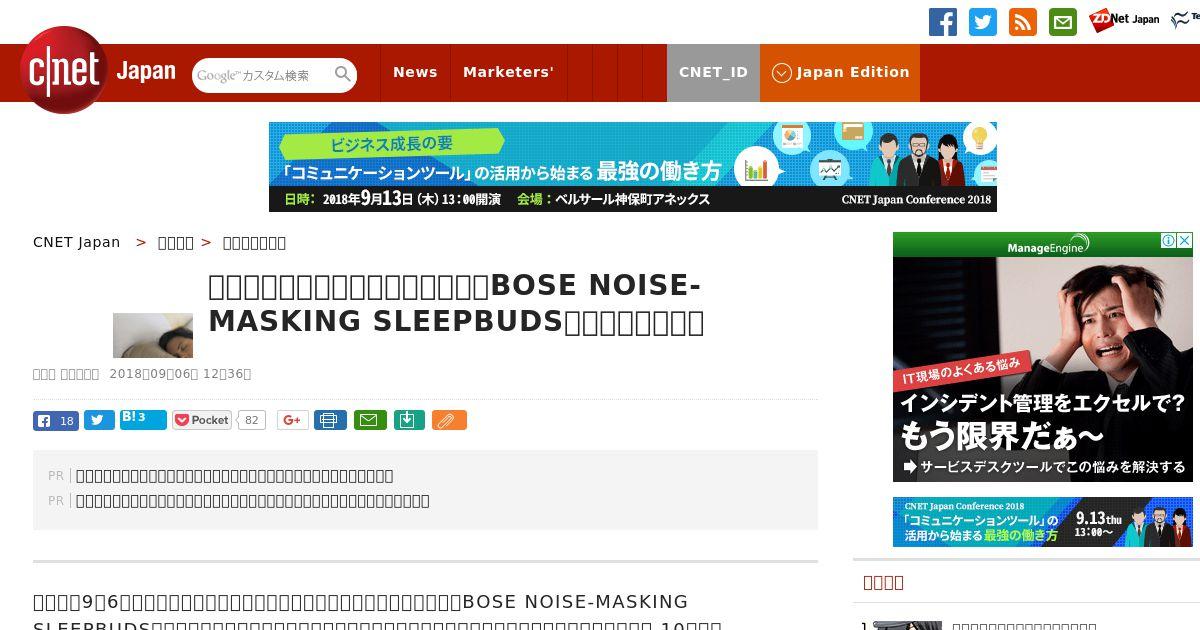Tweet the article with Twitter share button

[x=99, y=420]
